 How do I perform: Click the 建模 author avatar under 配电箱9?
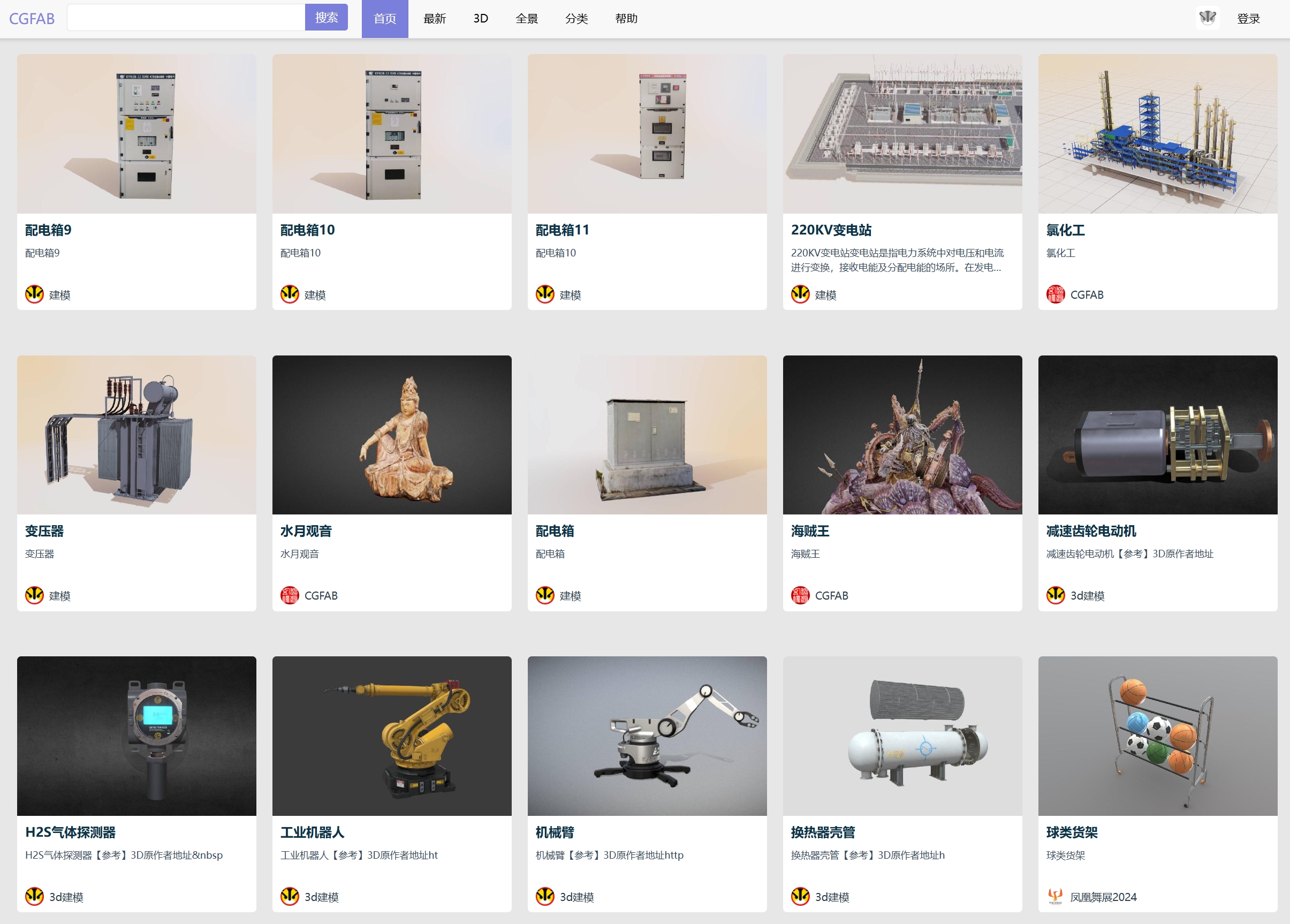pos(35,294)
